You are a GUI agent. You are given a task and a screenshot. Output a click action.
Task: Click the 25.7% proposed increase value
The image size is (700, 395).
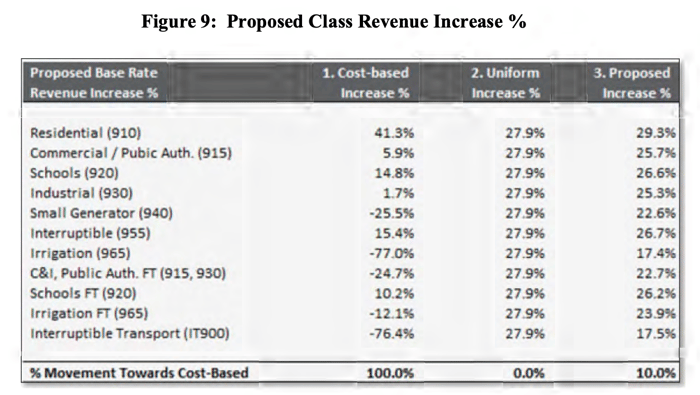[656, 153]
